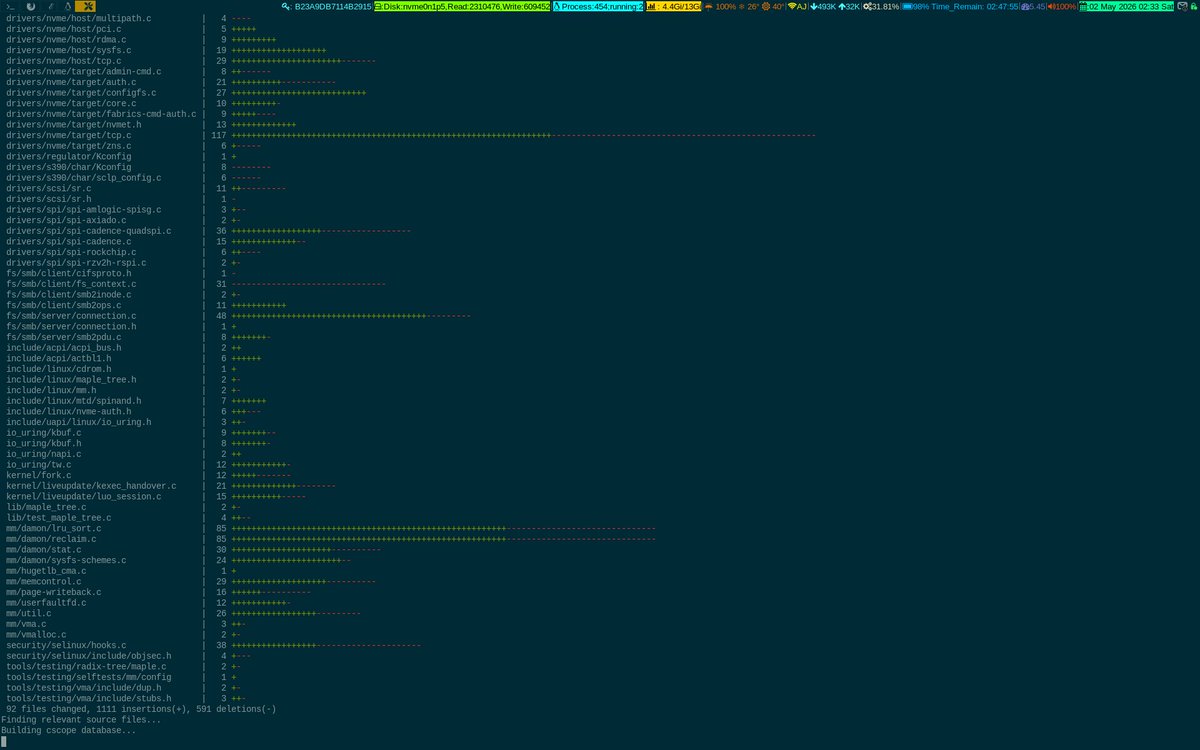Image resolution: width=1200 pixels, height=750 pixels.
Task: Click include/uapi/linux/io_uring.h entry
Action: pyautogui.click(x=79, y=422)
